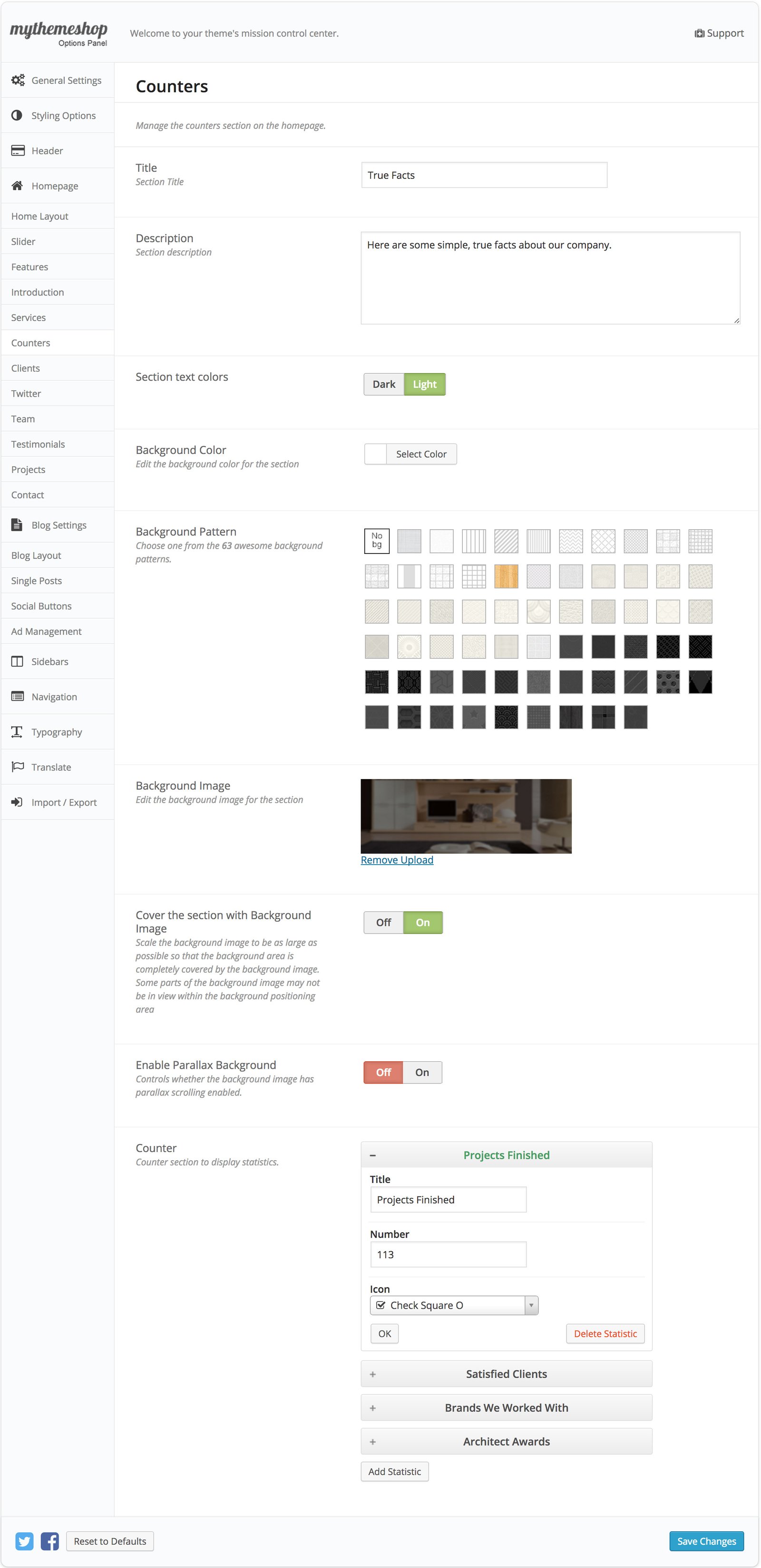This screenshot has height=1568, width=761.
Task: Click the Import / Export arrow icon
Action: pos(17,802)
